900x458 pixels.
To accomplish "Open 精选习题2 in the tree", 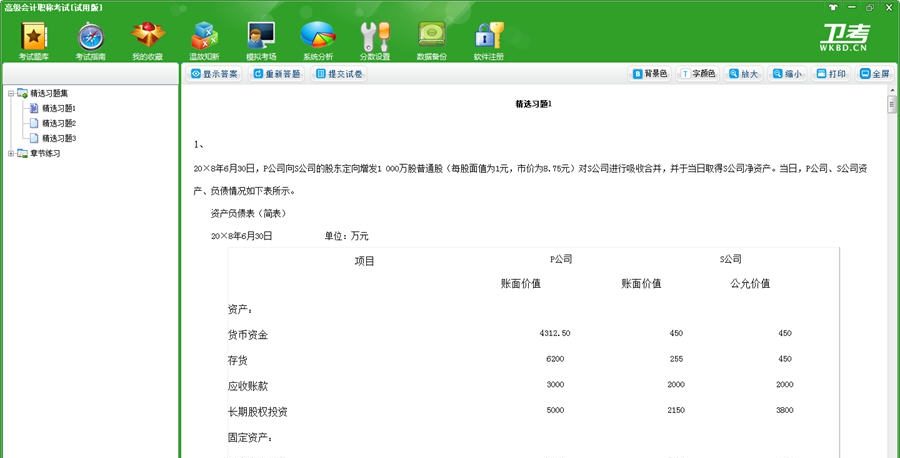I will (59, 123).
